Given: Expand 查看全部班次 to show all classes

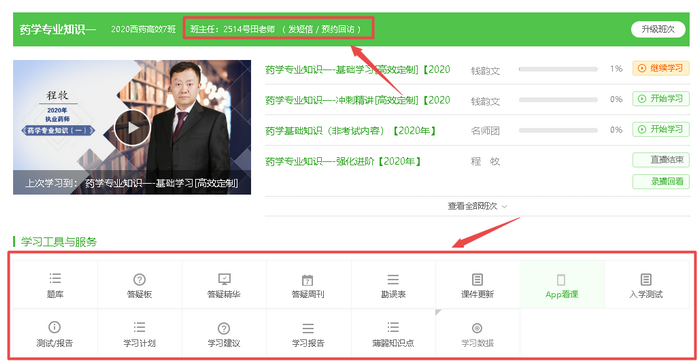Looking at the screenshot, I should (x=477, y=206).
